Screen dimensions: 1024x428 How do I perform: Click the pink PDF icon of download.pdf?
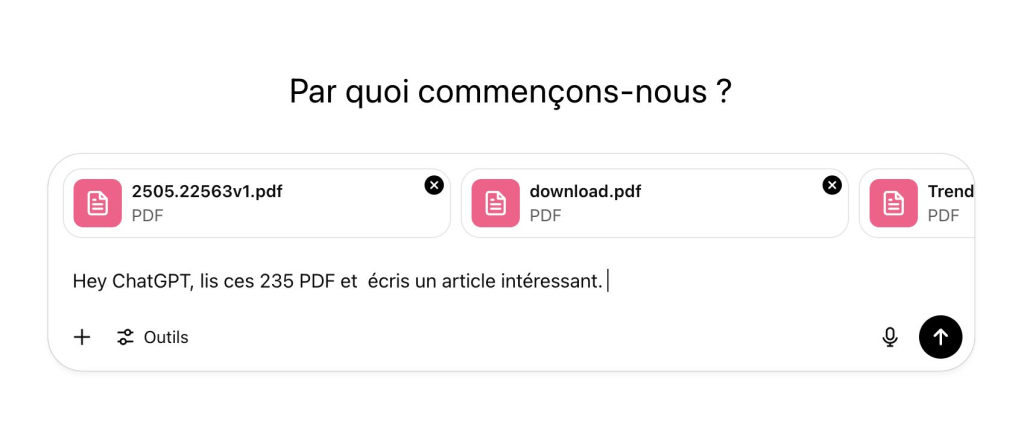495,203
